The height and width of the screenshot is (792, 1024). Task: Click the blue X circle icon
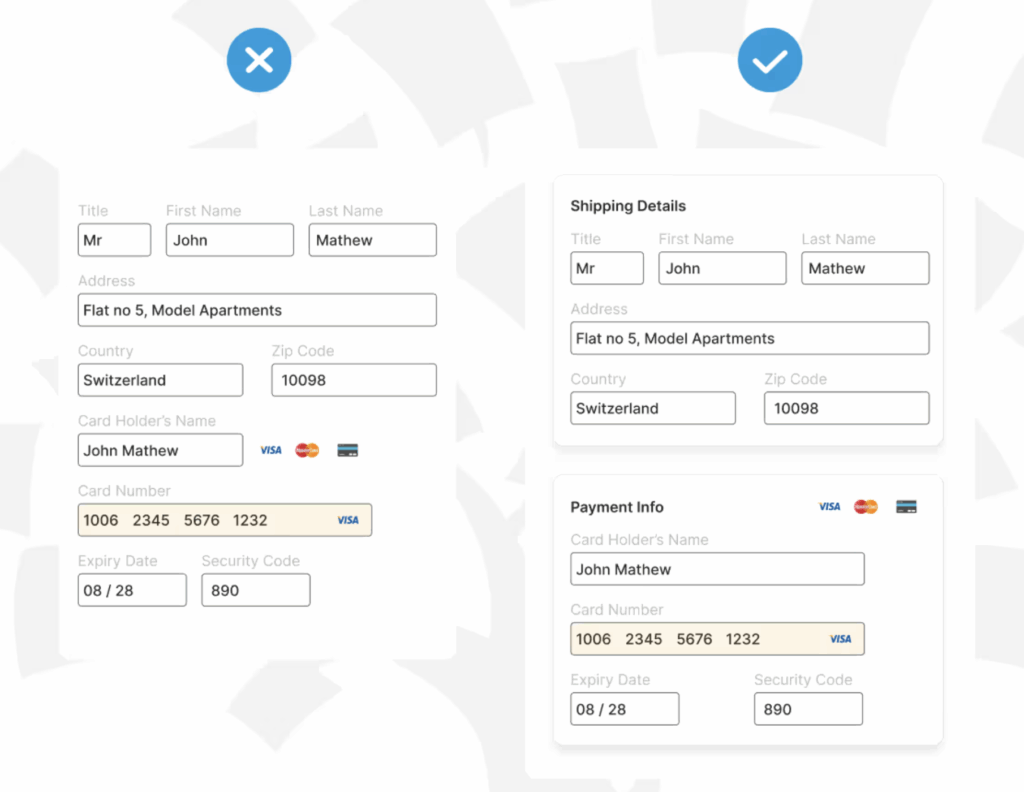259,61
